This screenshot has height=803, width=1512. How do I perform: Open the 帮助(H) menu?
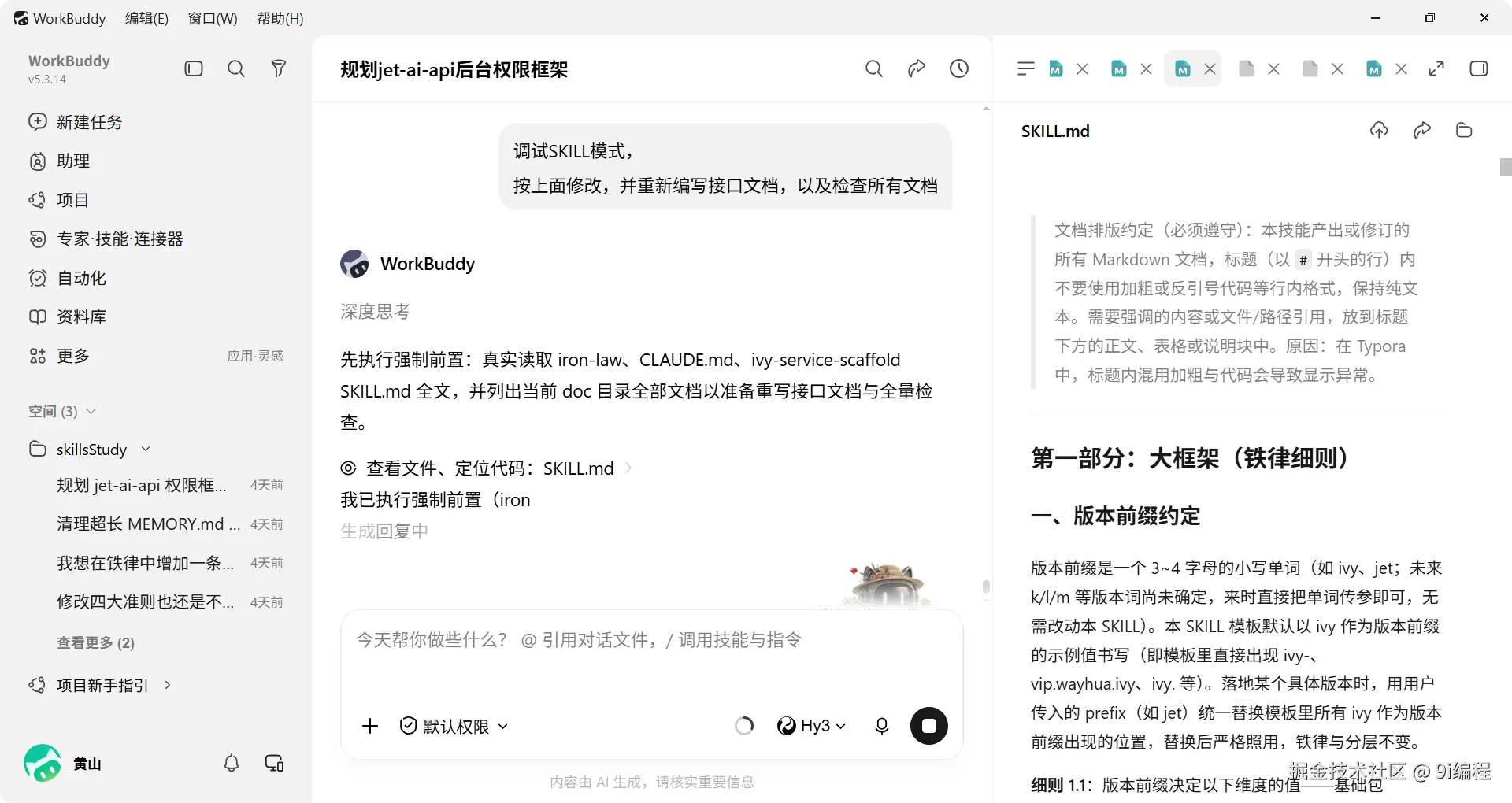click(280, 18)
